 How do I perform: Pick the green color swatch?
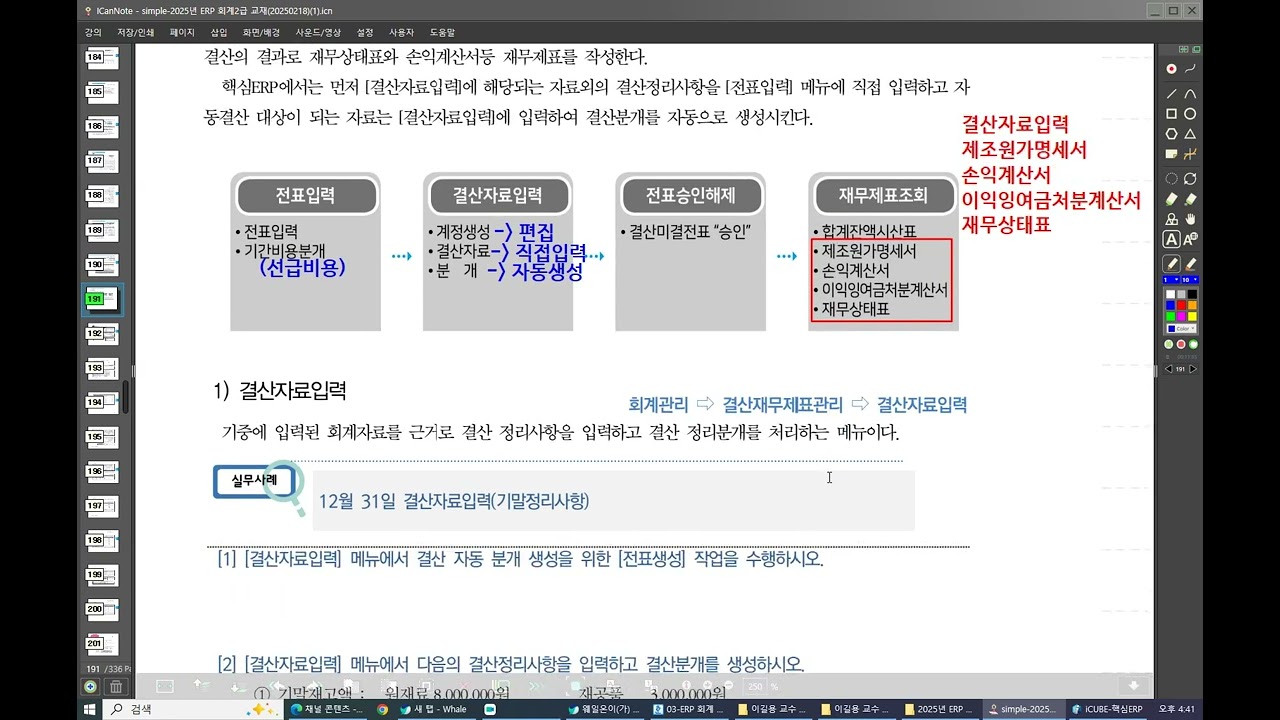pos(1170,316)
